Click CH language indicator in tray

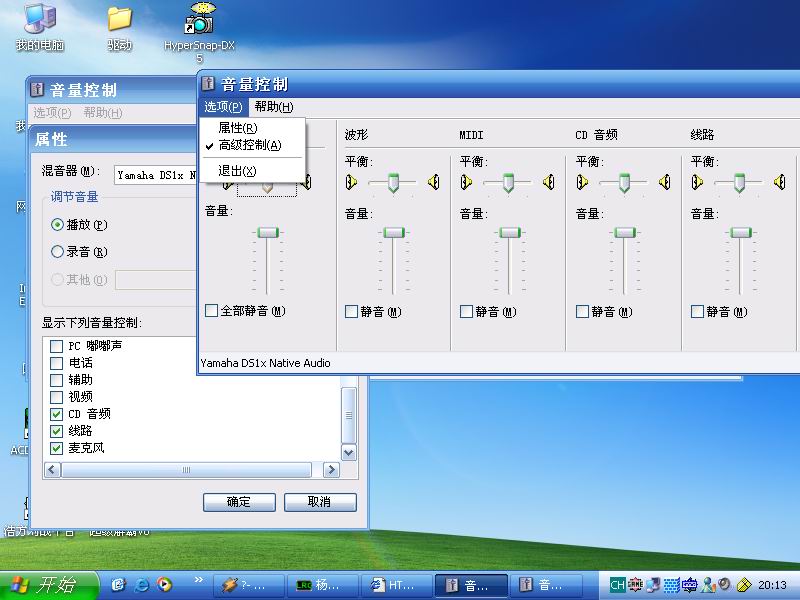click(617, 585)
